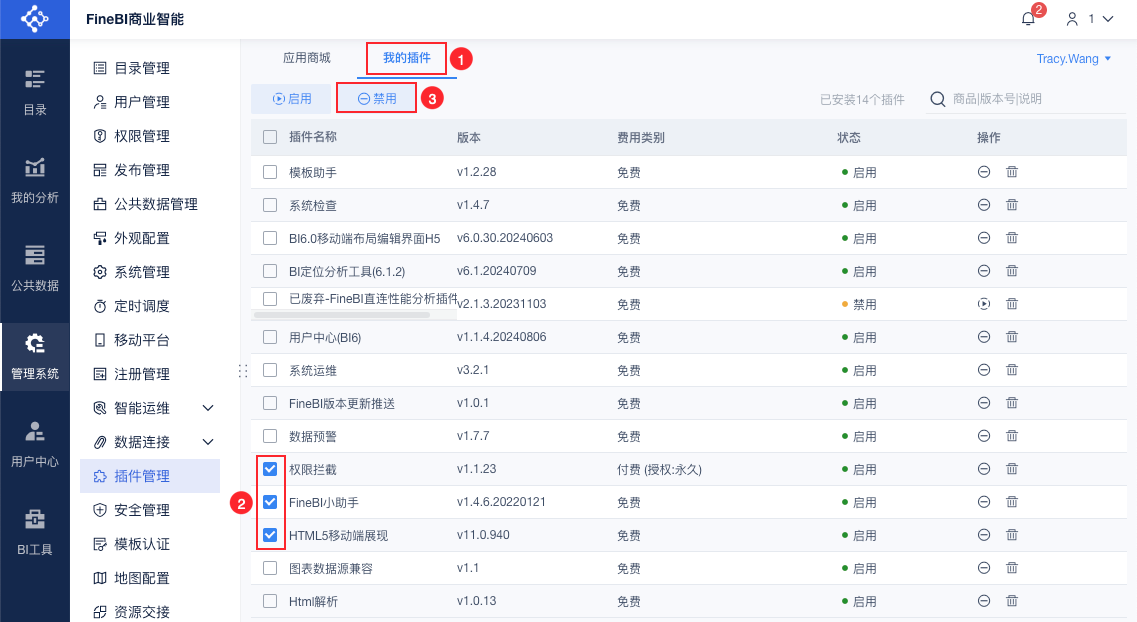Click 付费 (授权:永久) cell
This screenshot has height=622, width=1137.
click(659, 470)
